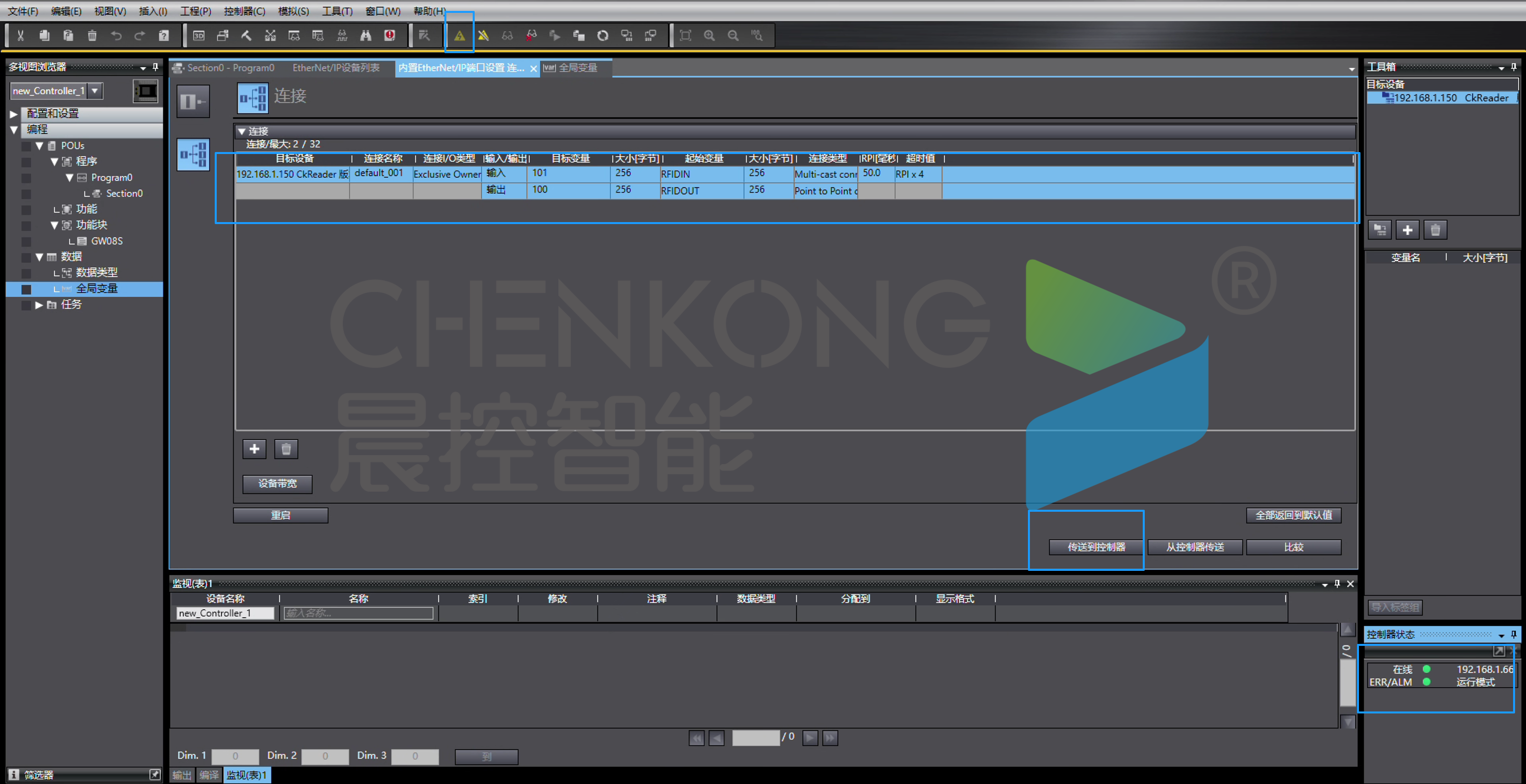
Task: Open the 工具(T) menu
Action: pos(337,11)
